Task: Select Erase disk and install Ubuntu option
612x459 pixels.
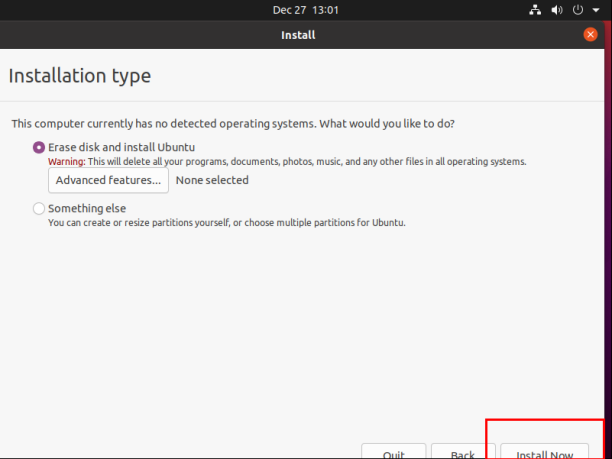Action: [x=39, y=148]
